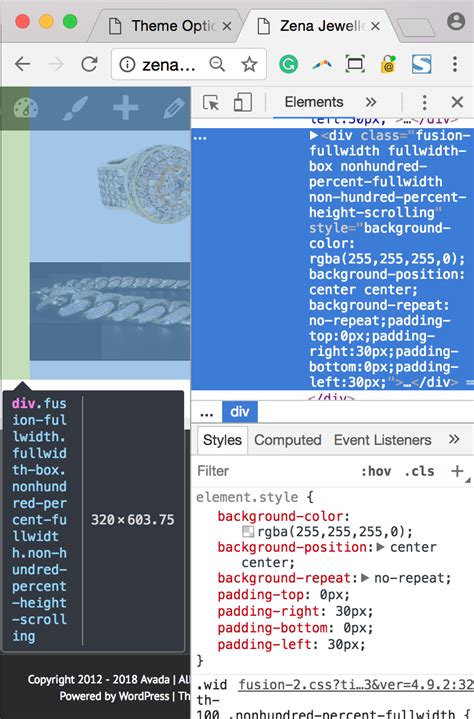Screen dimensions: 474x719
Task: Click the colorful arc extension icon
Action: pos(322,65)
